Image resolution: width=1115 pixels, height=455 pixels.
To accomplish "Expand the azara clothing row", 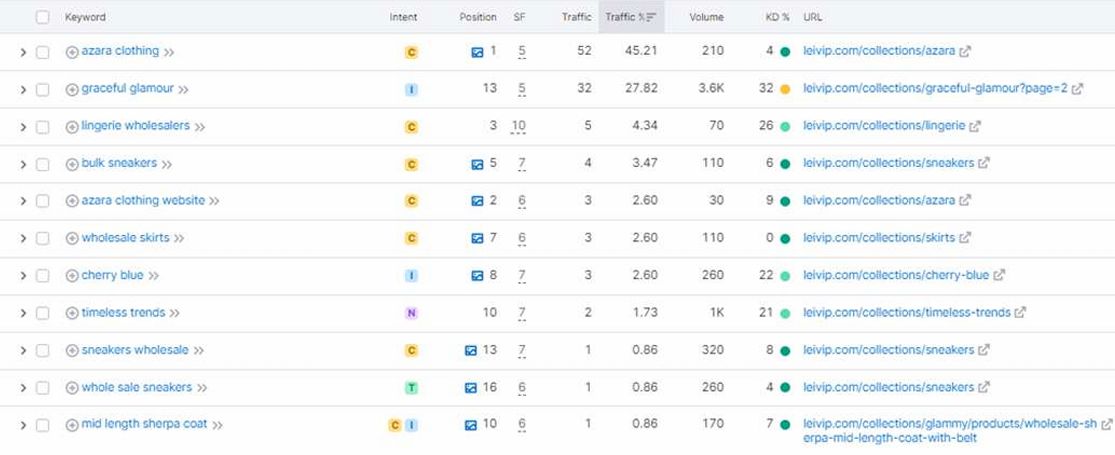I will coord(23,53).
